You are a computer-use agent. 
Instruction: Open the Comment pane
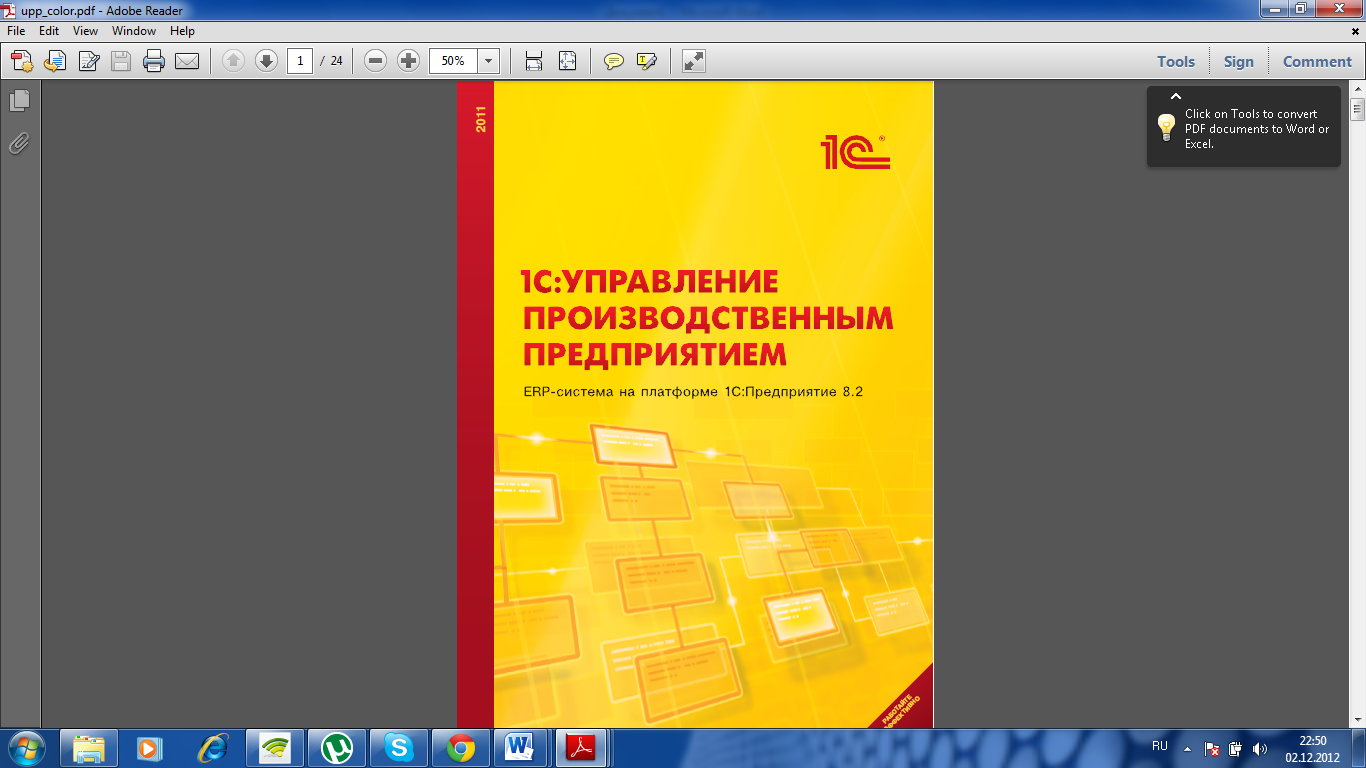click(1317, 61)
